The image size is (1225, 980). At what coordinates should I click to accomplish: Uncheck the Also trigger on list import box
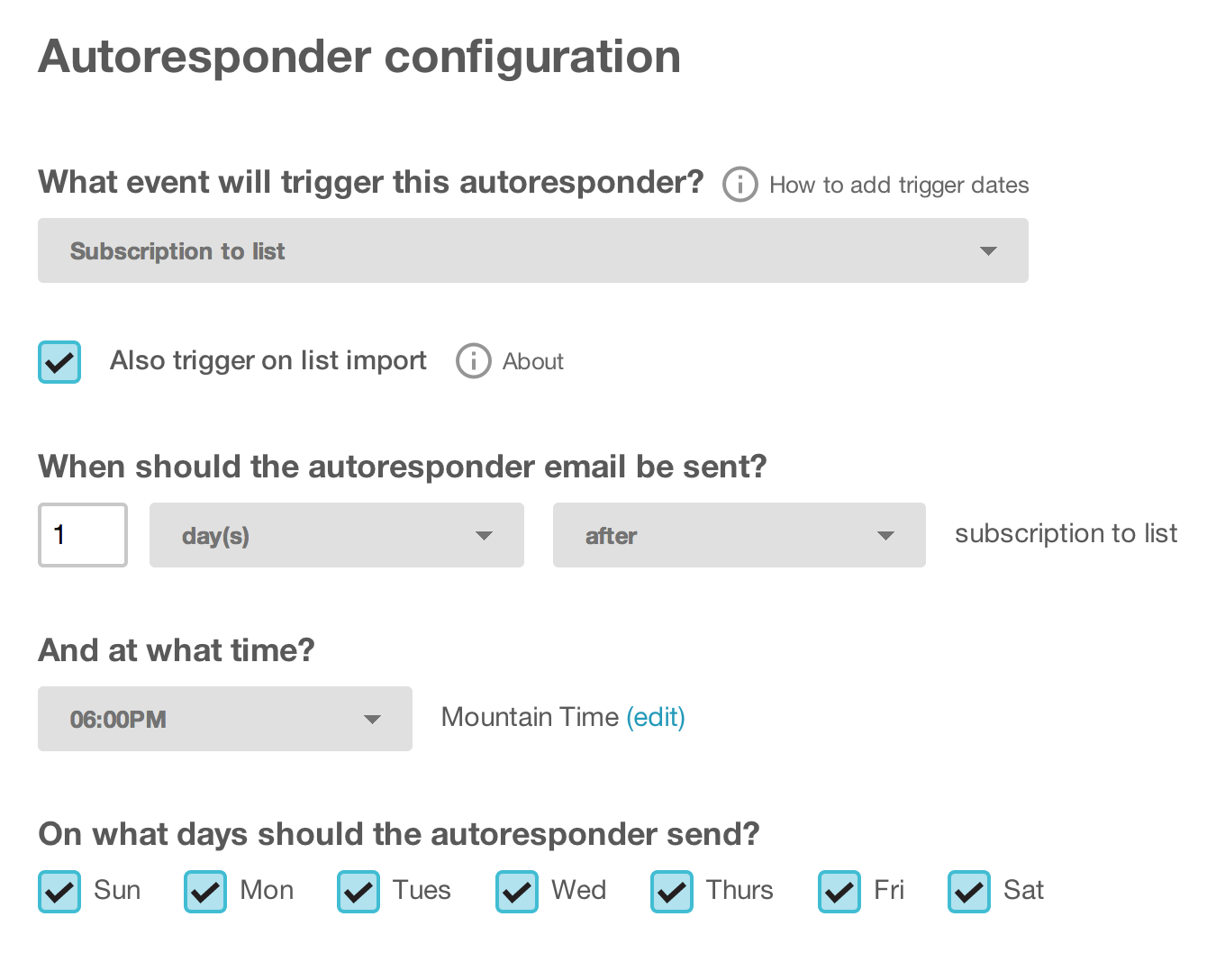59,361
